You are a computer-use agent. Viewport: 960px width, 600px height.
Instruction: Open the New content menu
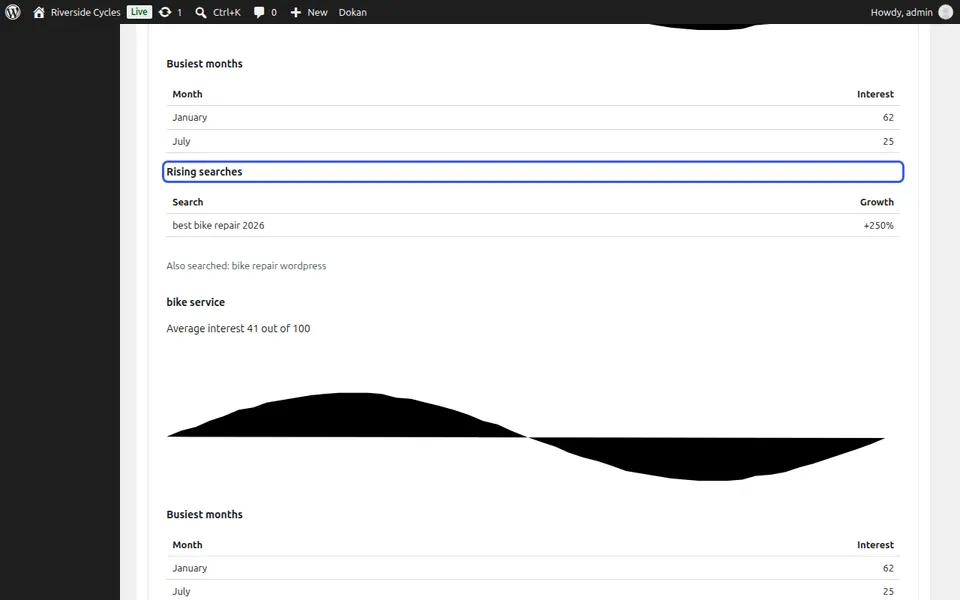309,12
